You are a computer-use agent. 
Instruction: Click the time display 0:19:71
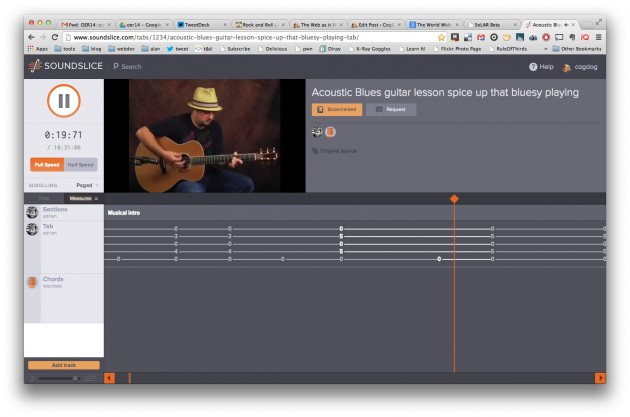63,135
